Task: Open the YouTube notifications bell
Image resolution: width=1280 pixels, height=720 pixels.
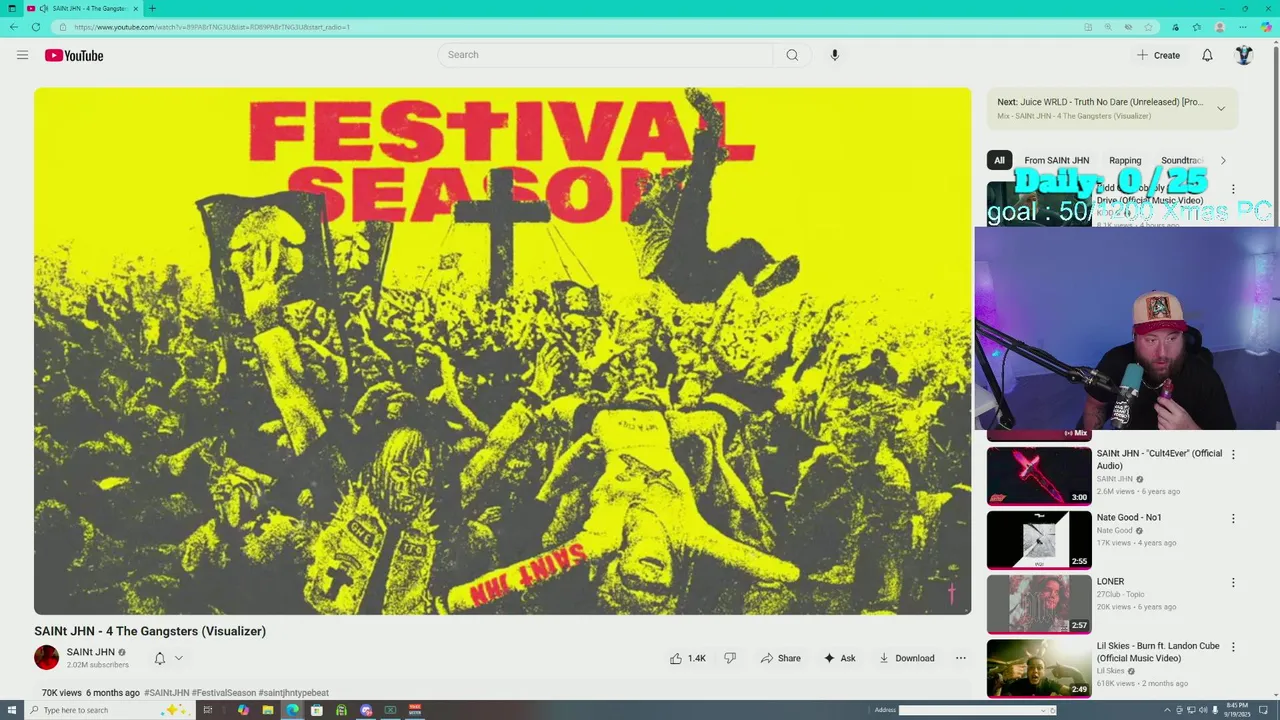Action: (1207, 55)
